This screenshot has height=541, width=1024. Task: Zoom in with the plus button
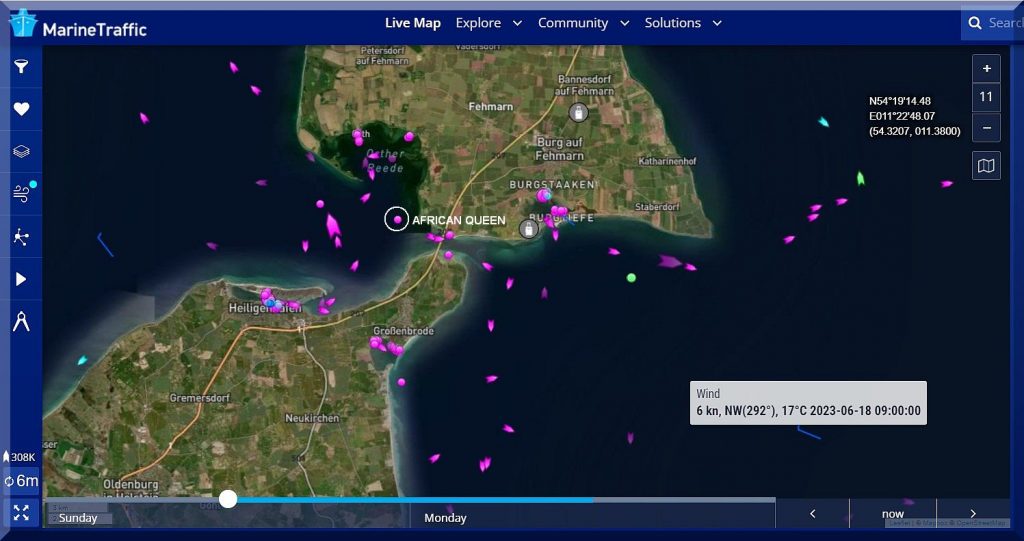(986, 69)
